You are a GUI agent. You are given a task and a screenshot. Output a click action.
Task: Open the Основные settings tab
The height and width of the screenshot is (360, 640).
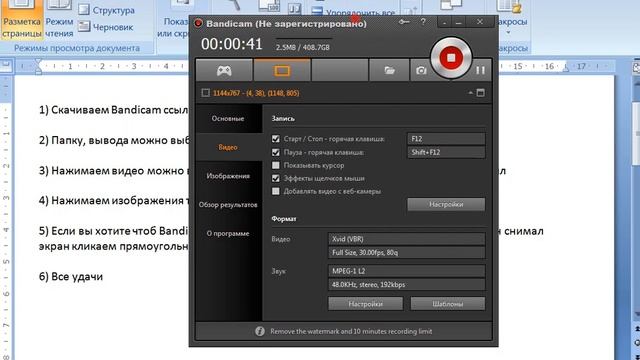pyautogui.click(x=228, y=118)
